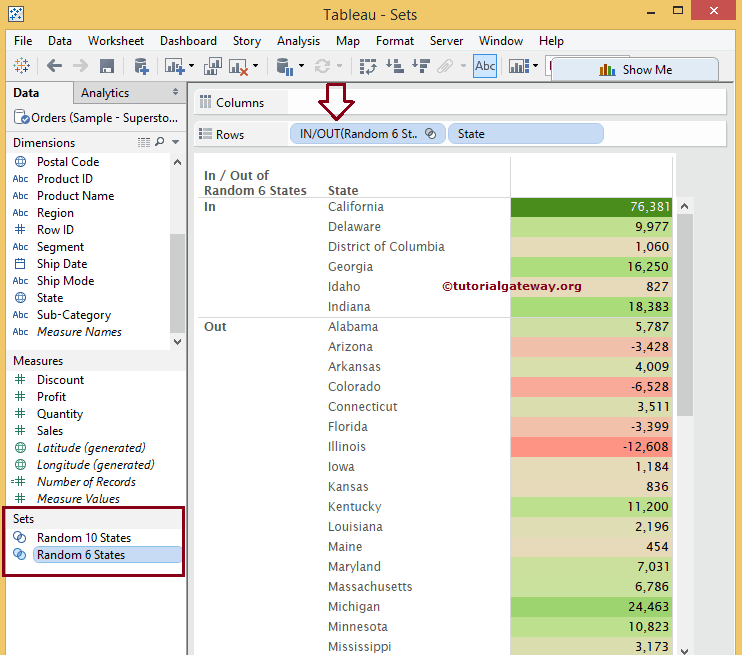742x655 pixels.
Task: Click the Sort descending toolbar icon
Action: pos(420,67)
